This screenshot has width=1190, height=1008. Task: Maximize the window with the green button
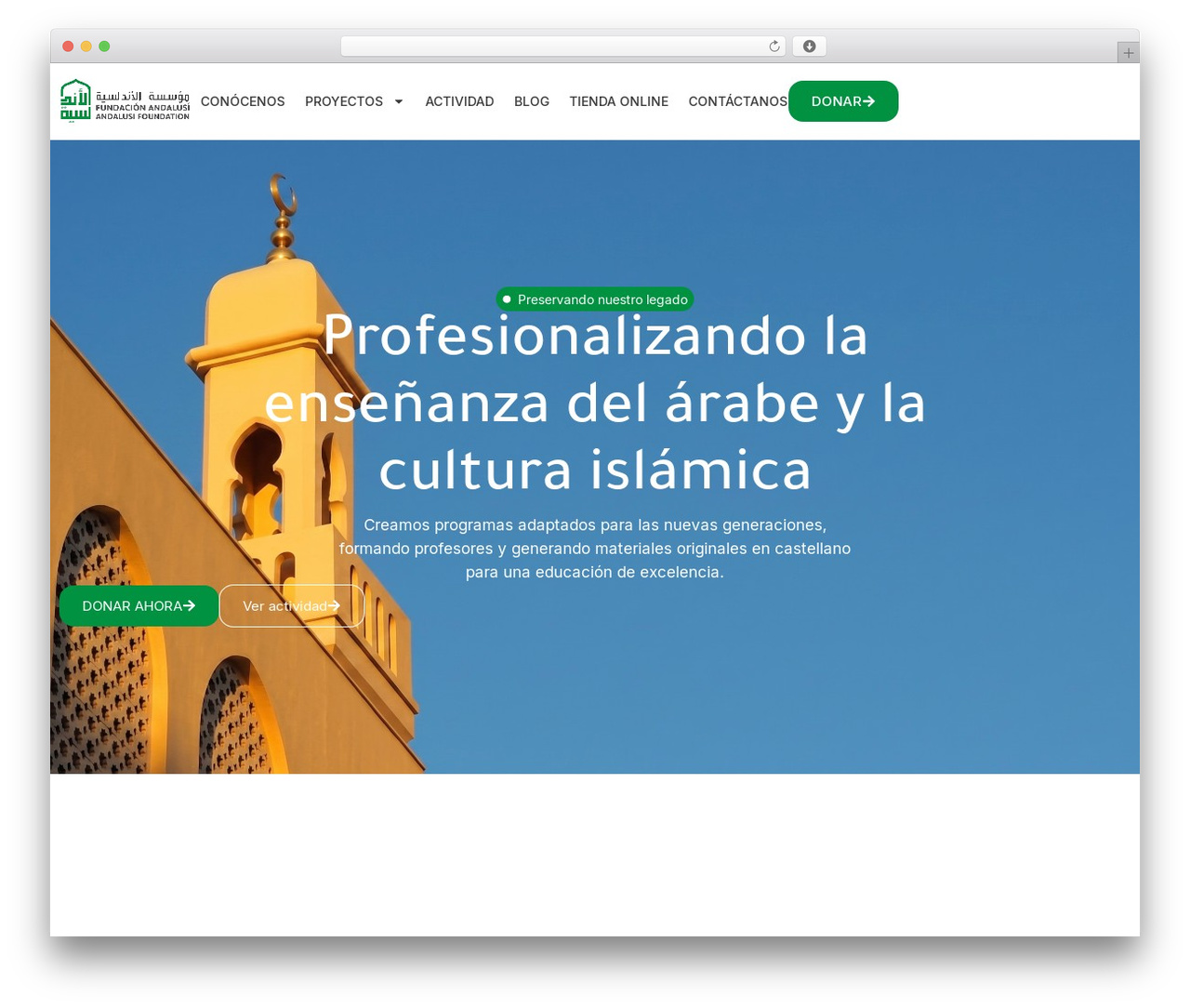104,46
